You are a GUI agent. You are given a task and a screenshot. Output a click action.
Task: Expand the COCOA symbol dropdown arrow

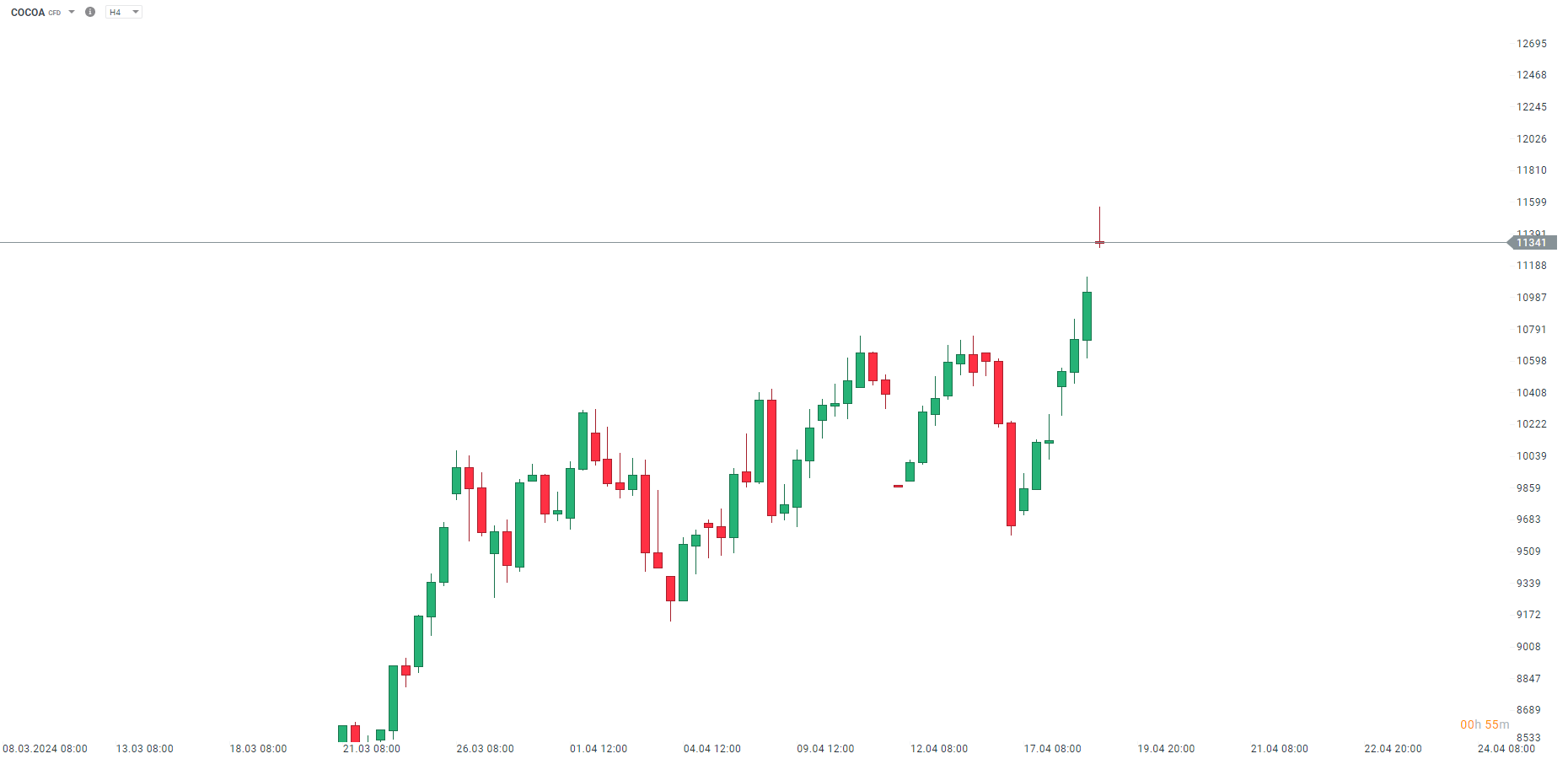tap(72, 12)
